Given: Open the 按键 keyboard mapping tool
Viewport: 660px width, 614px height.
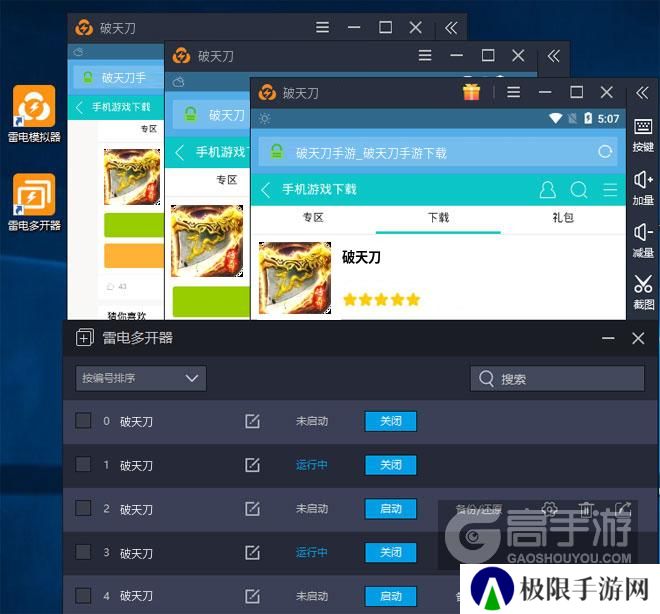Looking at the screenshot, I should tap(643, 136).
